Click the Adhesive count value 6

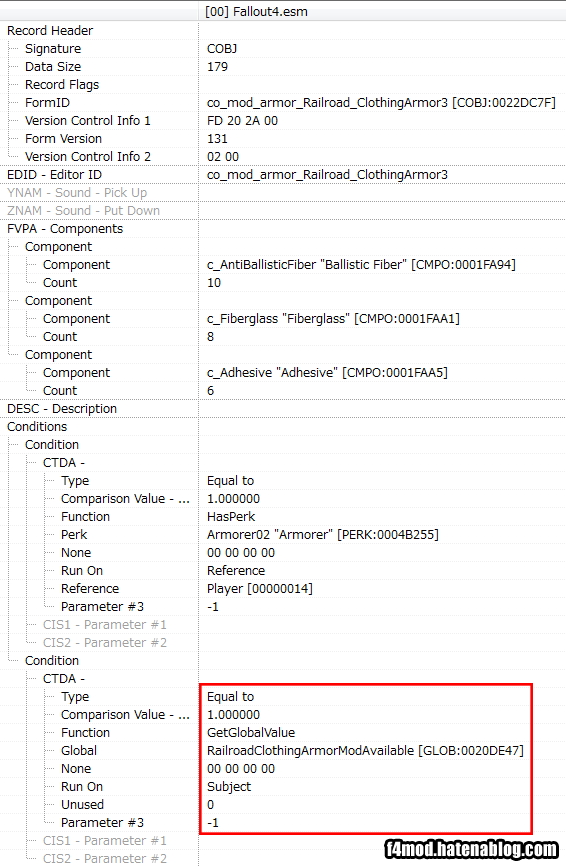click(x=211, y=390)
